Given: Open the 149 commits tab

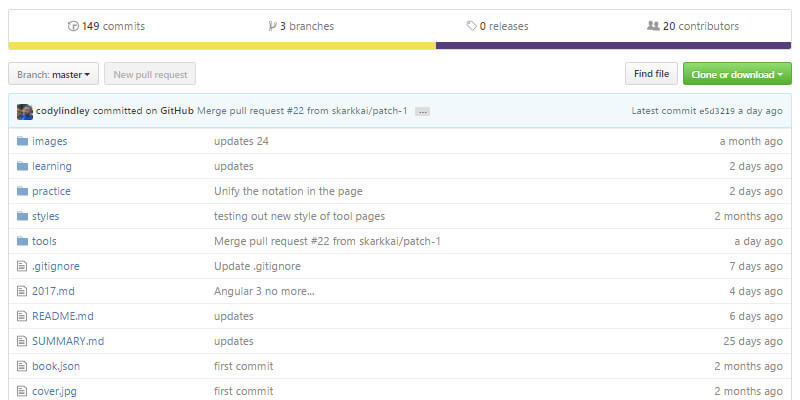Looking at the screenshot, I should tap(104, 26).
